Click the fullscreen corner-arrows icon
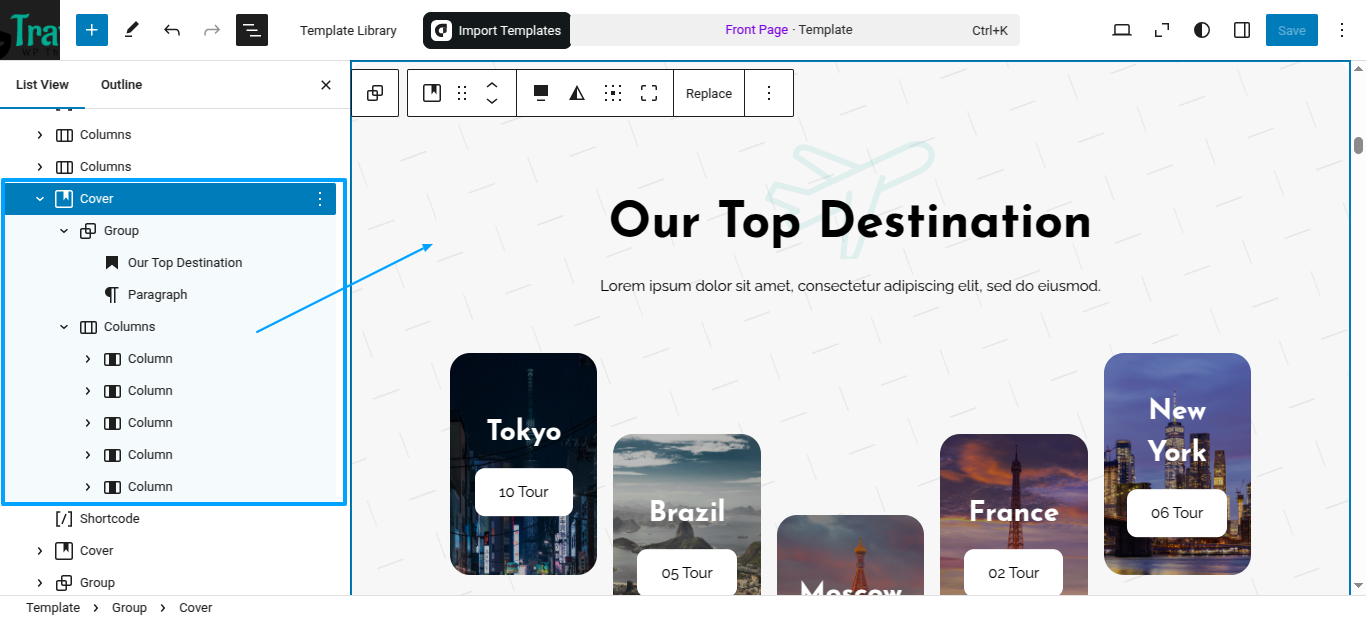 pyautogui.click(x=1162, y=30)
